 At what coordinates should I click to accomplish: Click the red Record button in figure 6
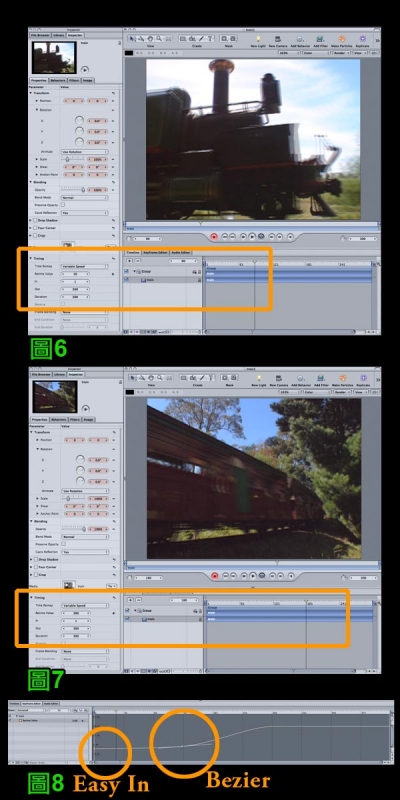tap(214, 237)
